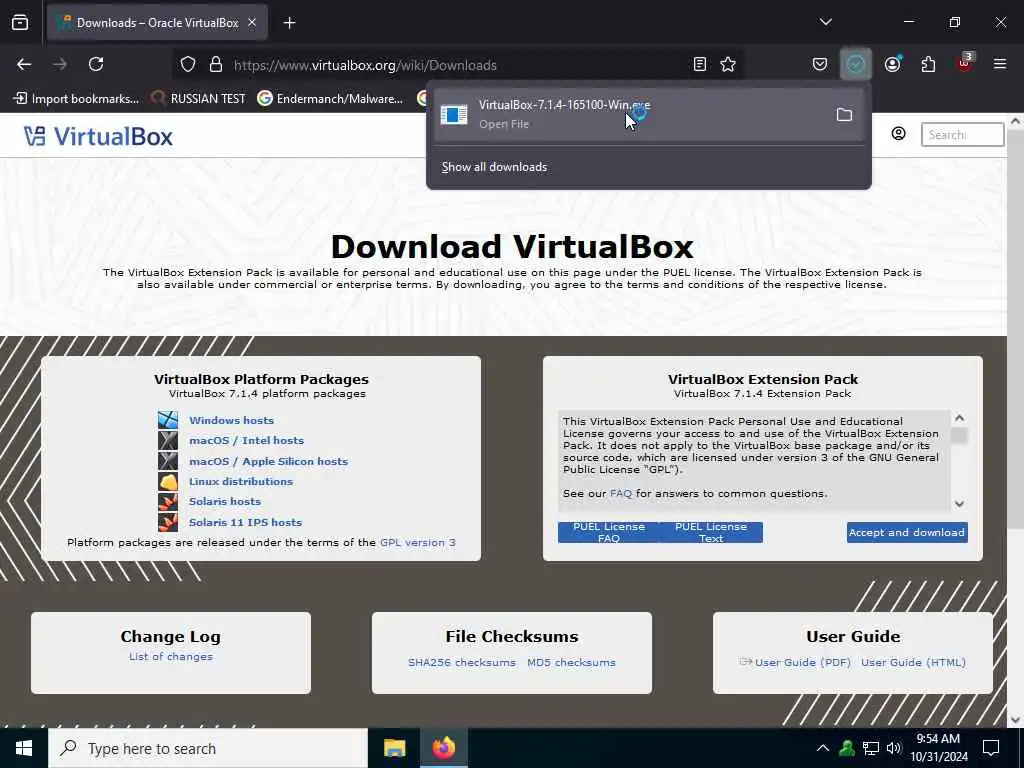Click the Windows hosts OS icon
The image size is (1024, 768).
pyautogui.click(x=168, y=420)
